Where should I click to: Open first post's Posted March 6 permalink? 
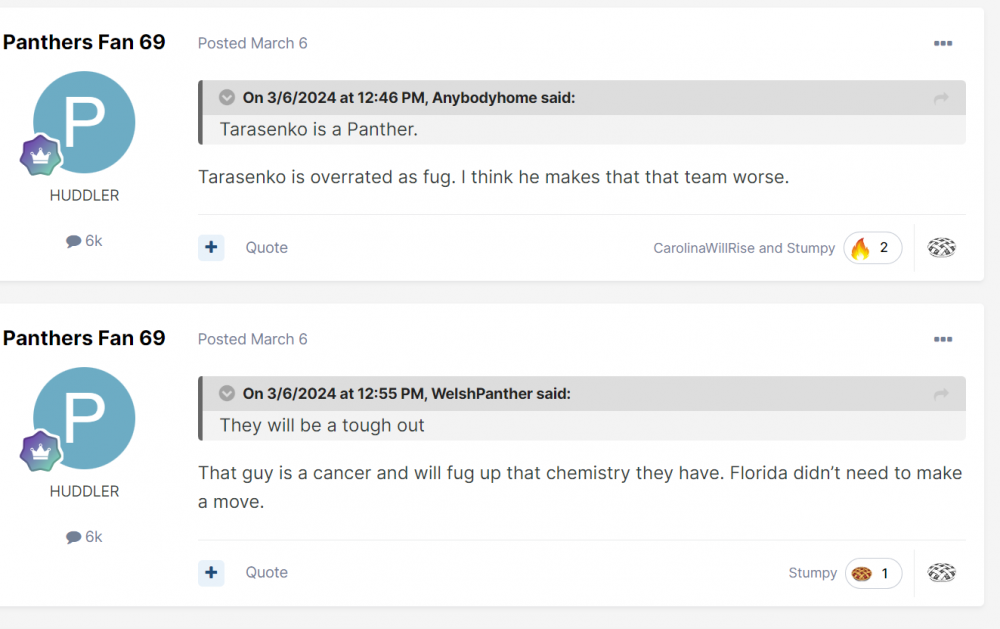[x=252, y=44]
